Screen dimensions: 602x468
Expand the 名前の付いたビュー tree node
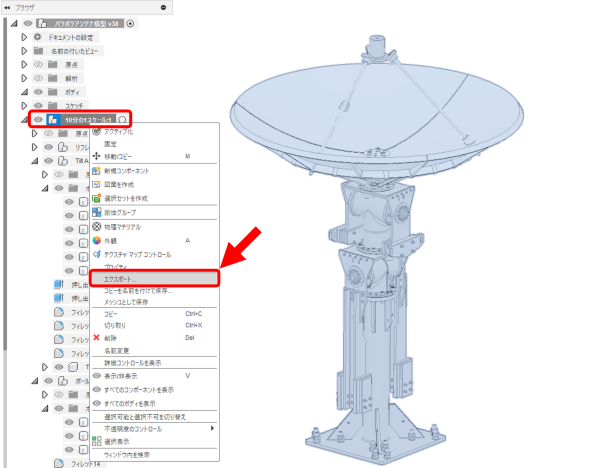click(25, 50)
